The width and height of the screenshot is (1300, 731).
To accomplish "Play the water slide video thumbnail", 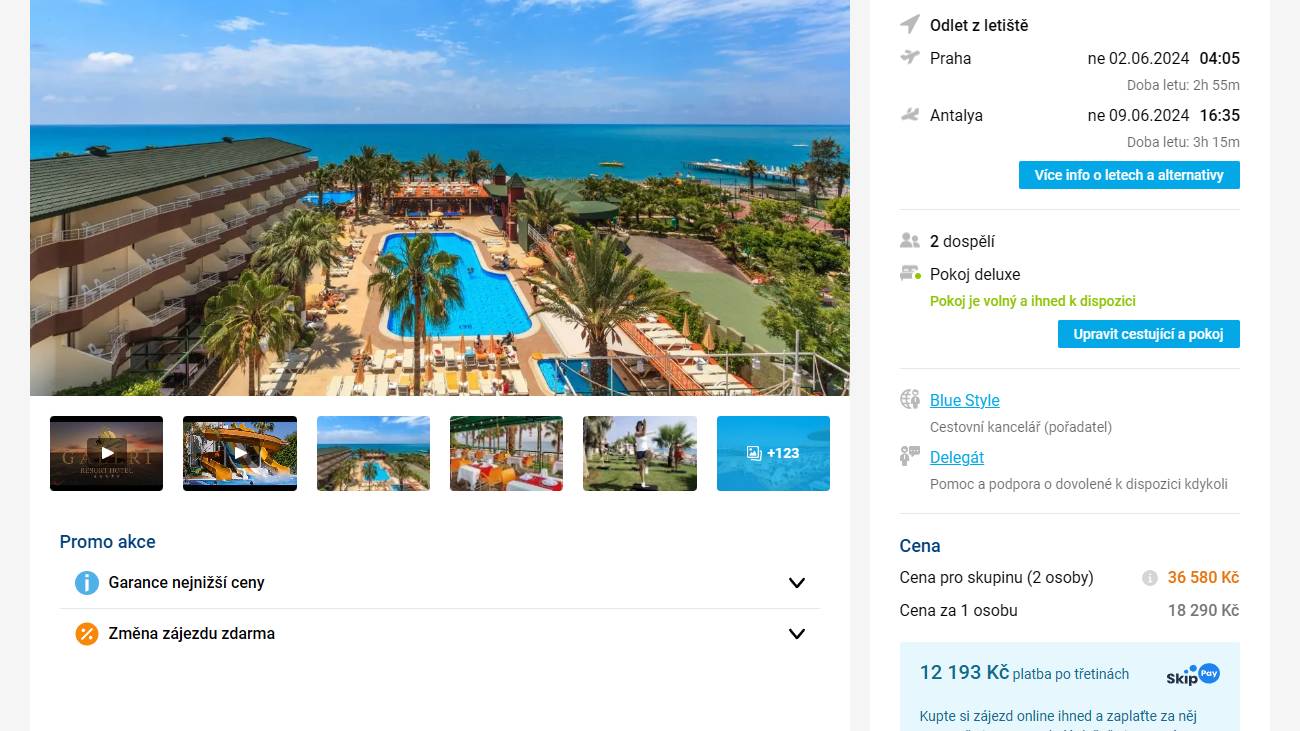I will [x=240, y=453].
